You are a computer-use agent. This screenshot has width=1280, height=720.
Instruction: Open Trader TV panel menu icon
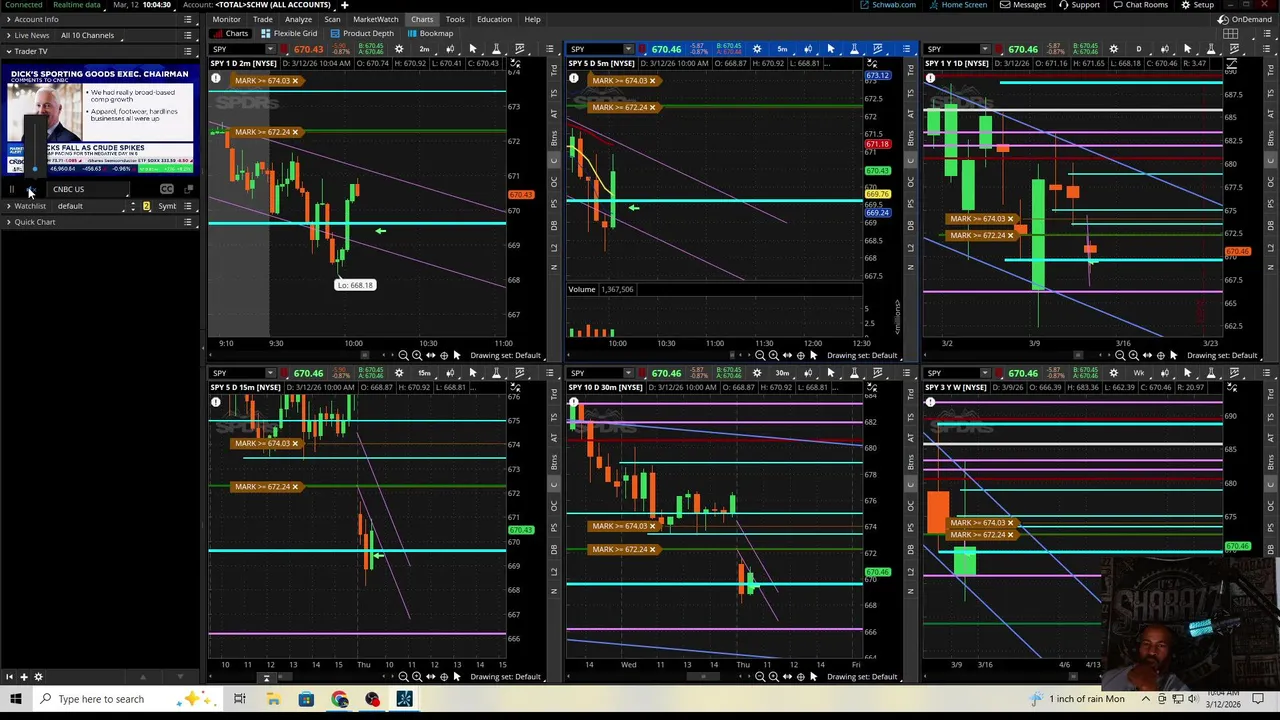click(x=188, y=51)
